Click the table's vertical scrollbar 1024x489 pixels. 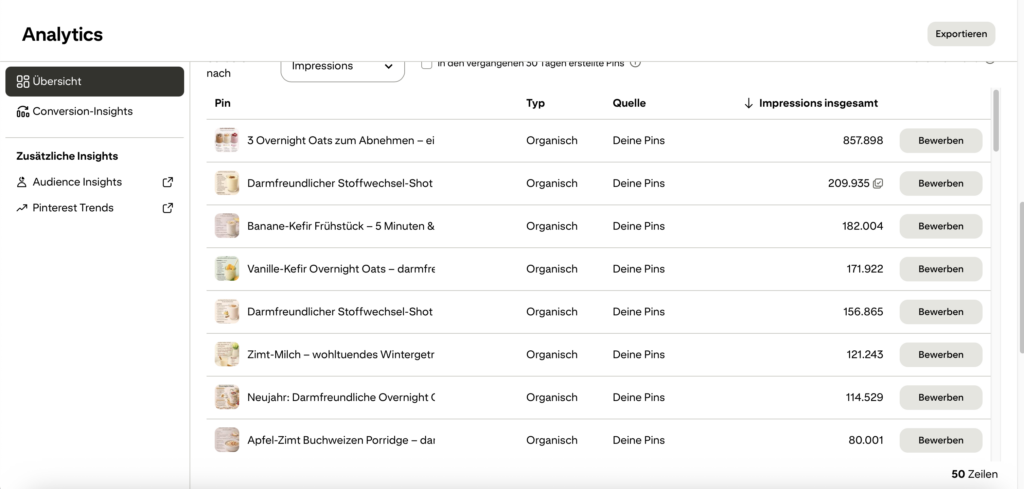[996, 121]
